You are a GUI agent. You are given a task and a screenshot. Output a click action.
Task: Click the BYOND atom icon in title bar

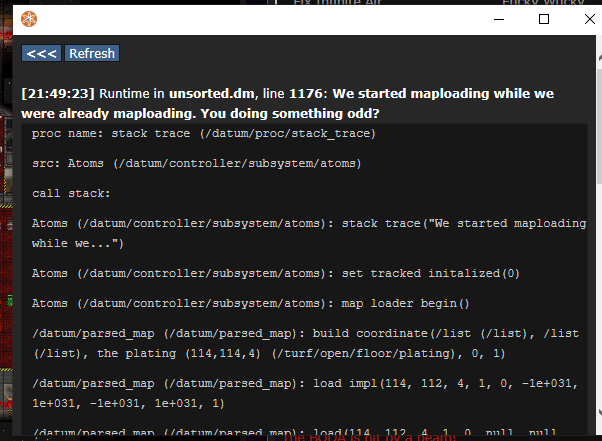pos(29,19)
